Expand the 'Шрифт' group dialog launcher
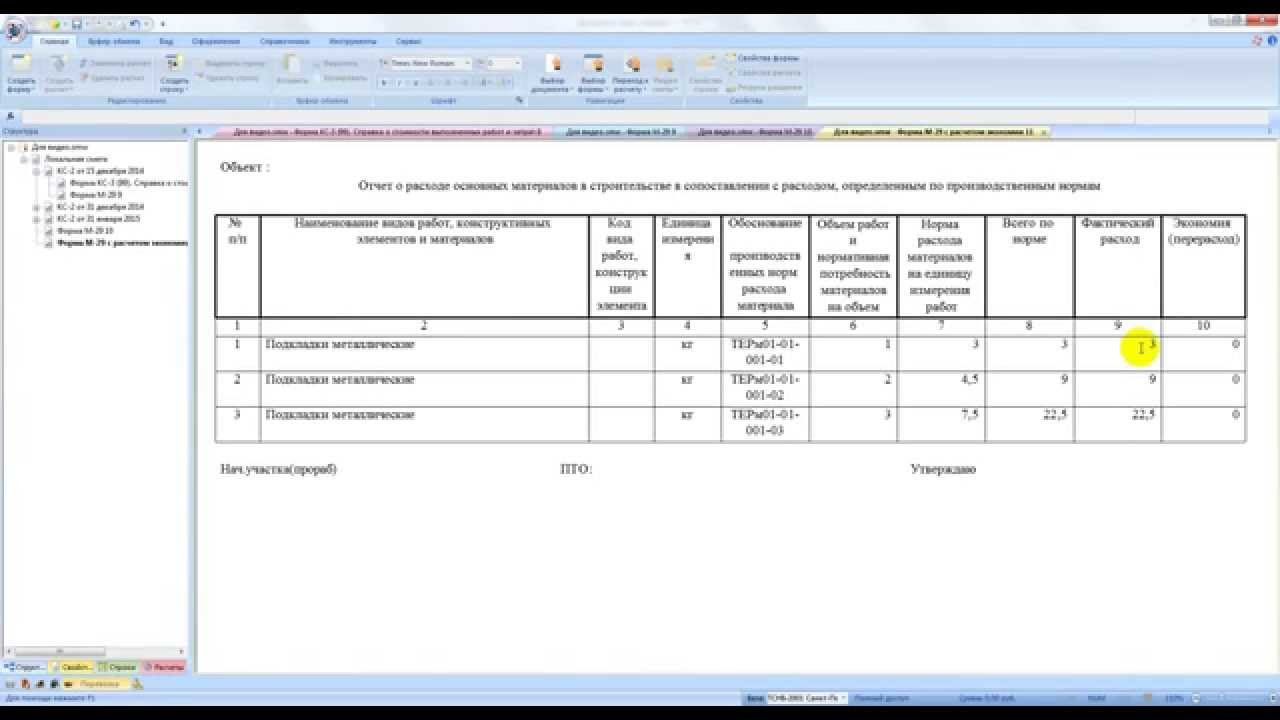This screenshot has width=1280, height=720. pyautogui.click(x=519, y=101)
